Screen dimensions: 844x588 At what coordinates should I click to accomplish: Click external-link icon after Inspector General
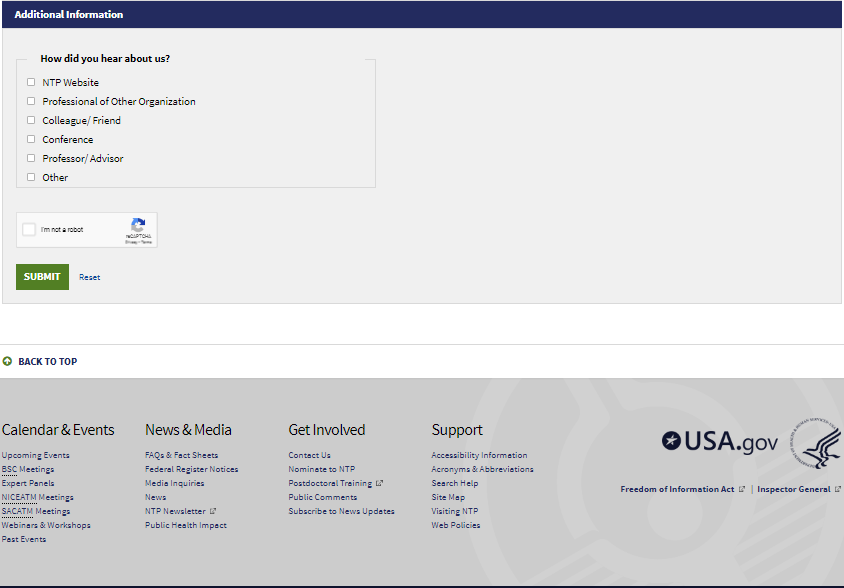click(x=838, y=489)
